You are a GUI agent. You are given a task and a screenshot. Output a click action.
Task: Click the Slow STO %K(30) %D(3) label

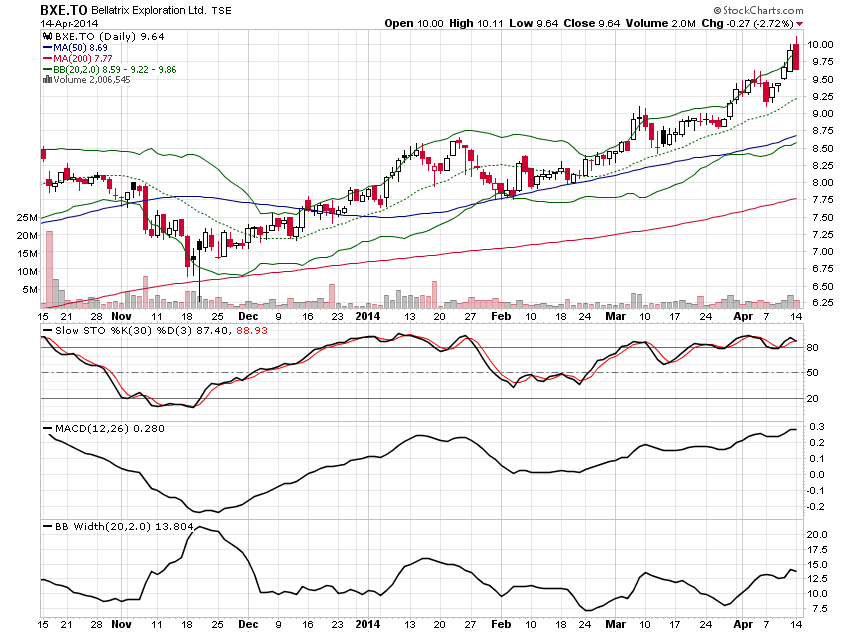tap(124, 330)
